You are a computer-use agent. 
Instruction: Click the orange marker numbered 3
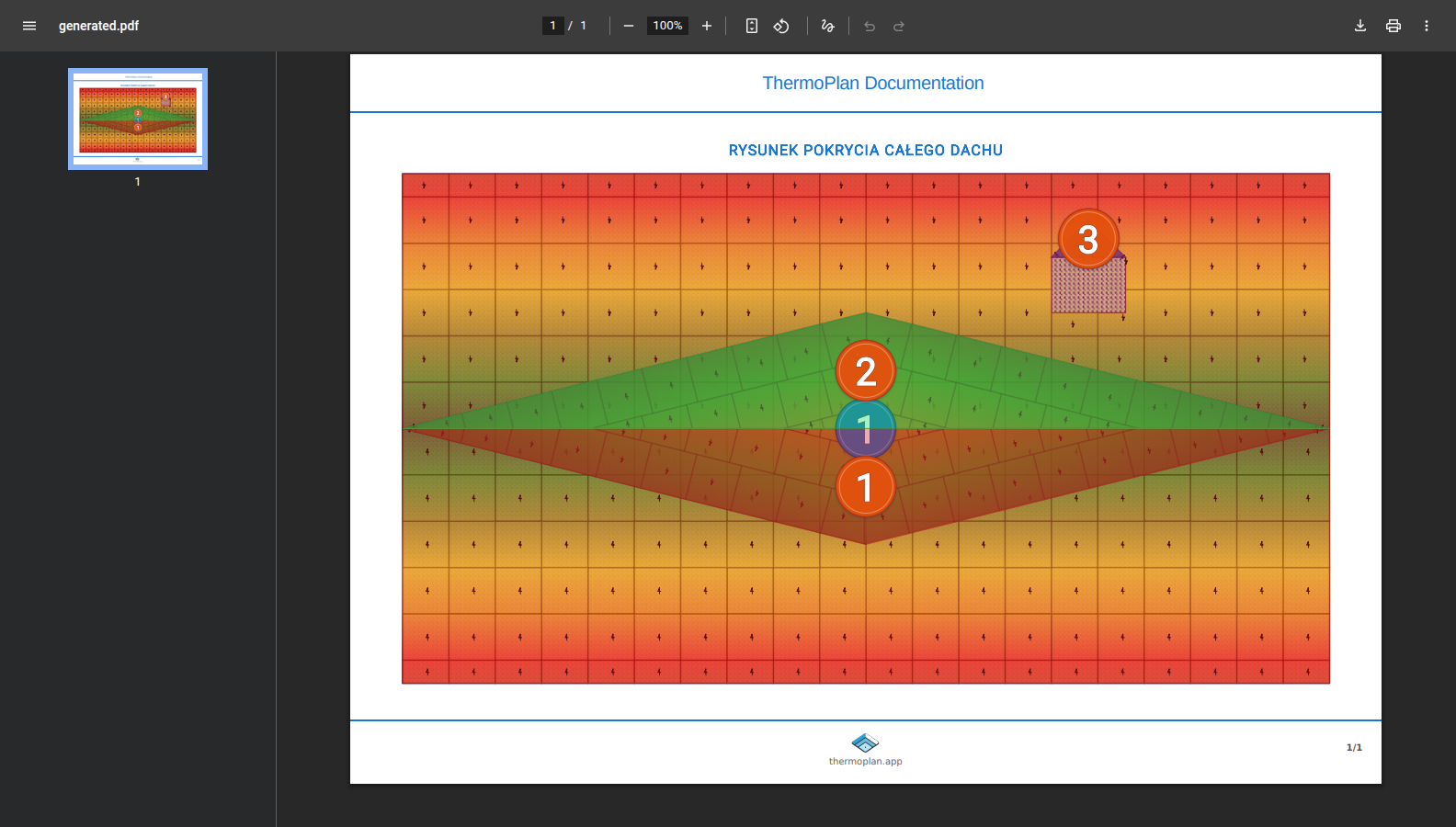(x=1088, y=239)
